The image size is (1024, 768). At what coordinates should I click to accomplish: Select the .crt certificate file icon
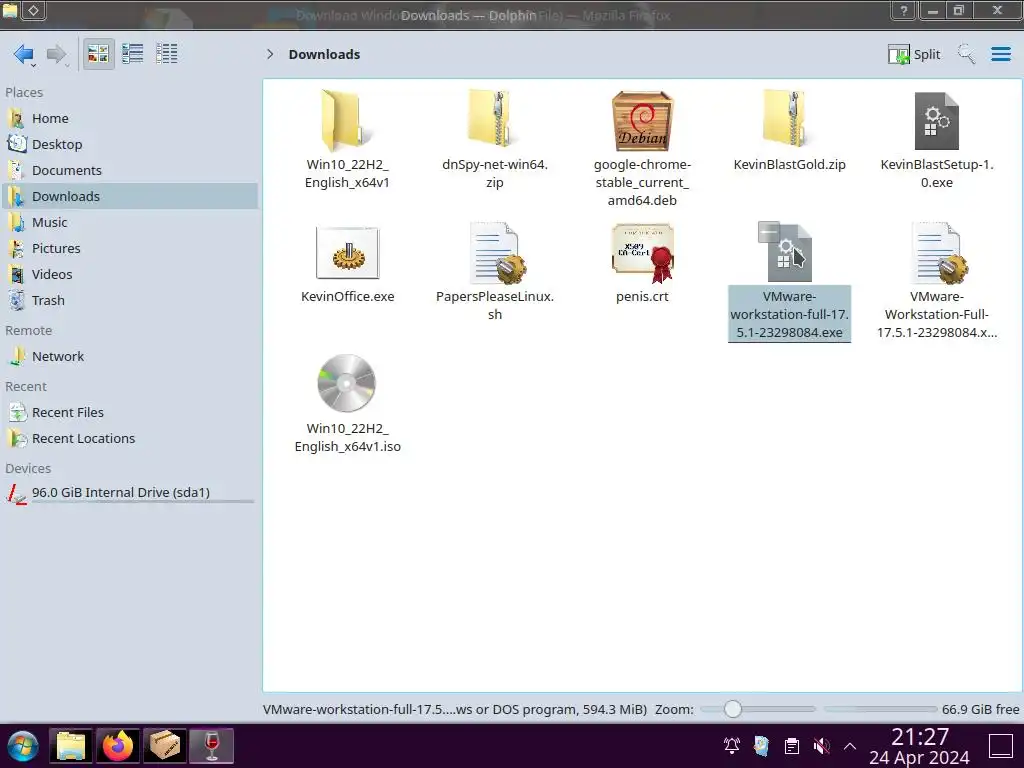(642, 253)
